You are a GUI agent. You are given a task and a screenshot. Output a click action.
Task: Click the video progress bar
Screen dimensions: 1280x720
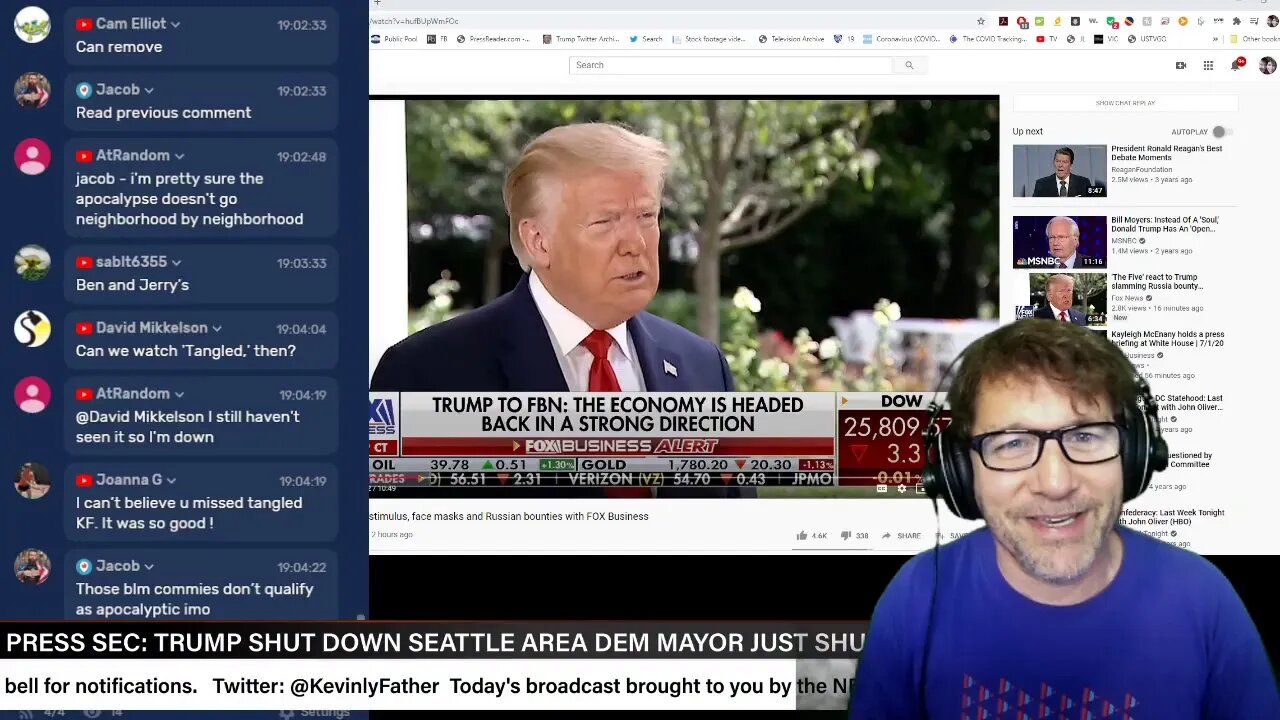(652, 479)
